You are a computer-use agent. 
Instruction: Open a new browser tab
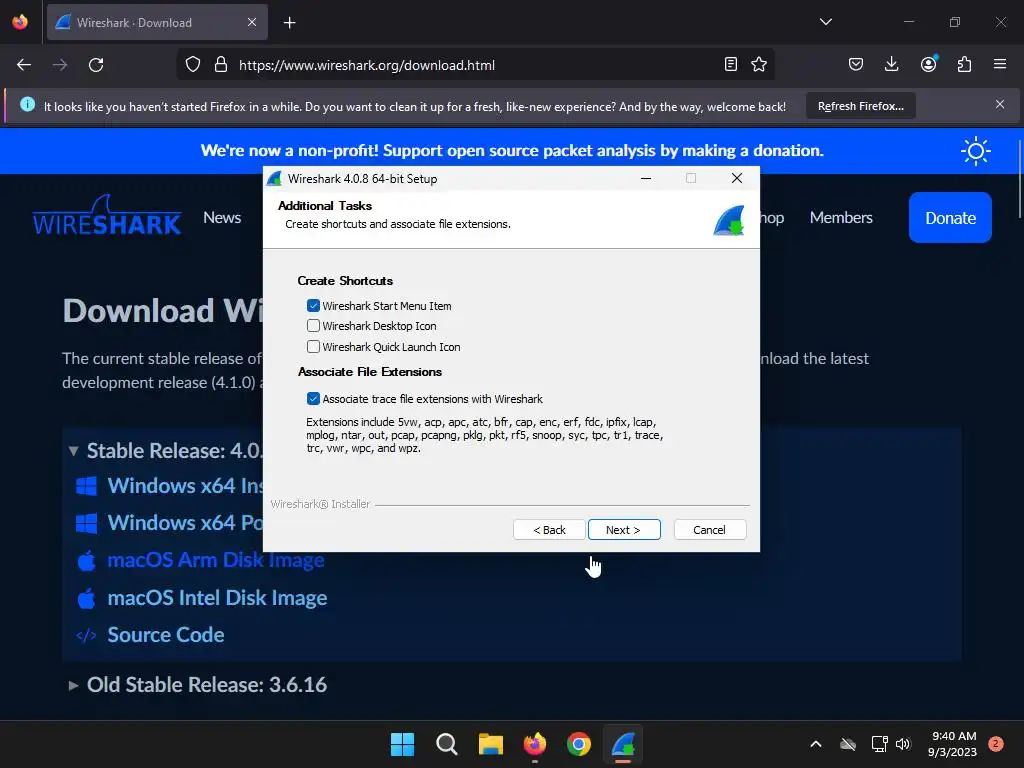[x=289, y=23]
